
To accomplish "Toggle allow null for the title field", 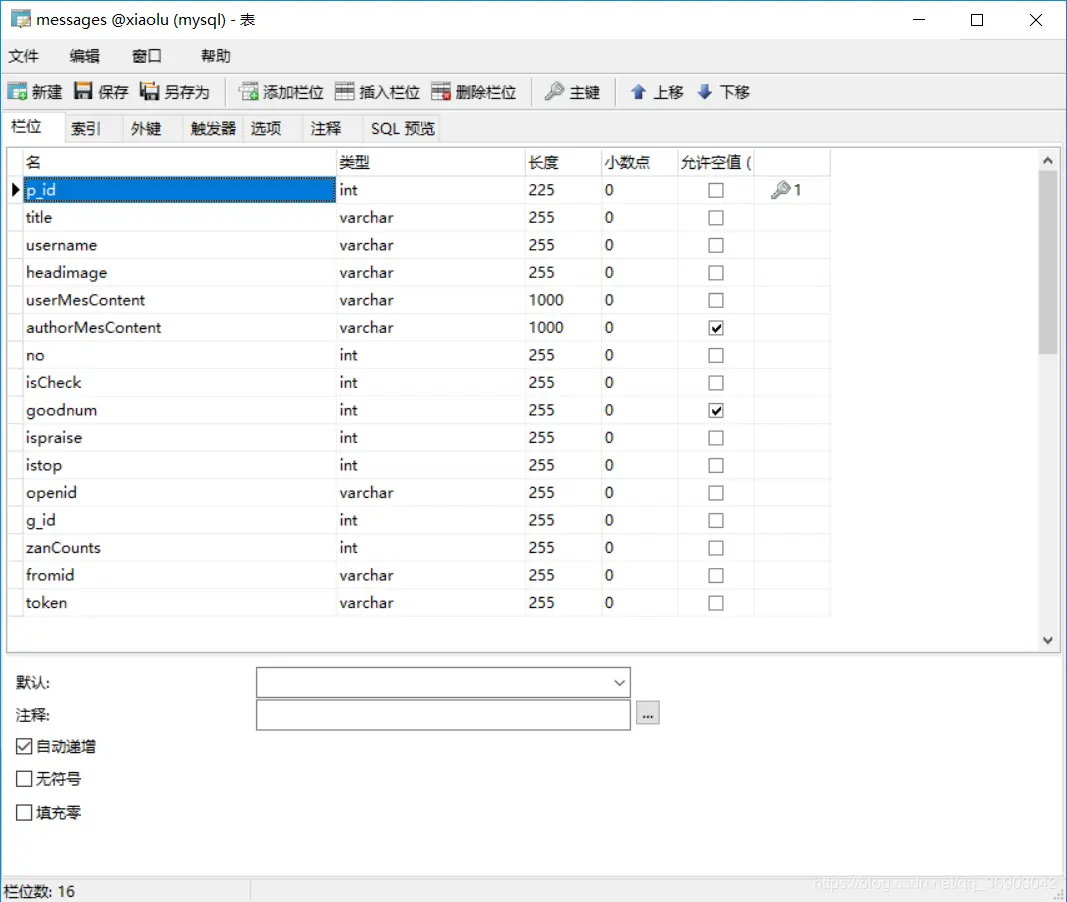I will pyautogui.click(x=716, y=218).
